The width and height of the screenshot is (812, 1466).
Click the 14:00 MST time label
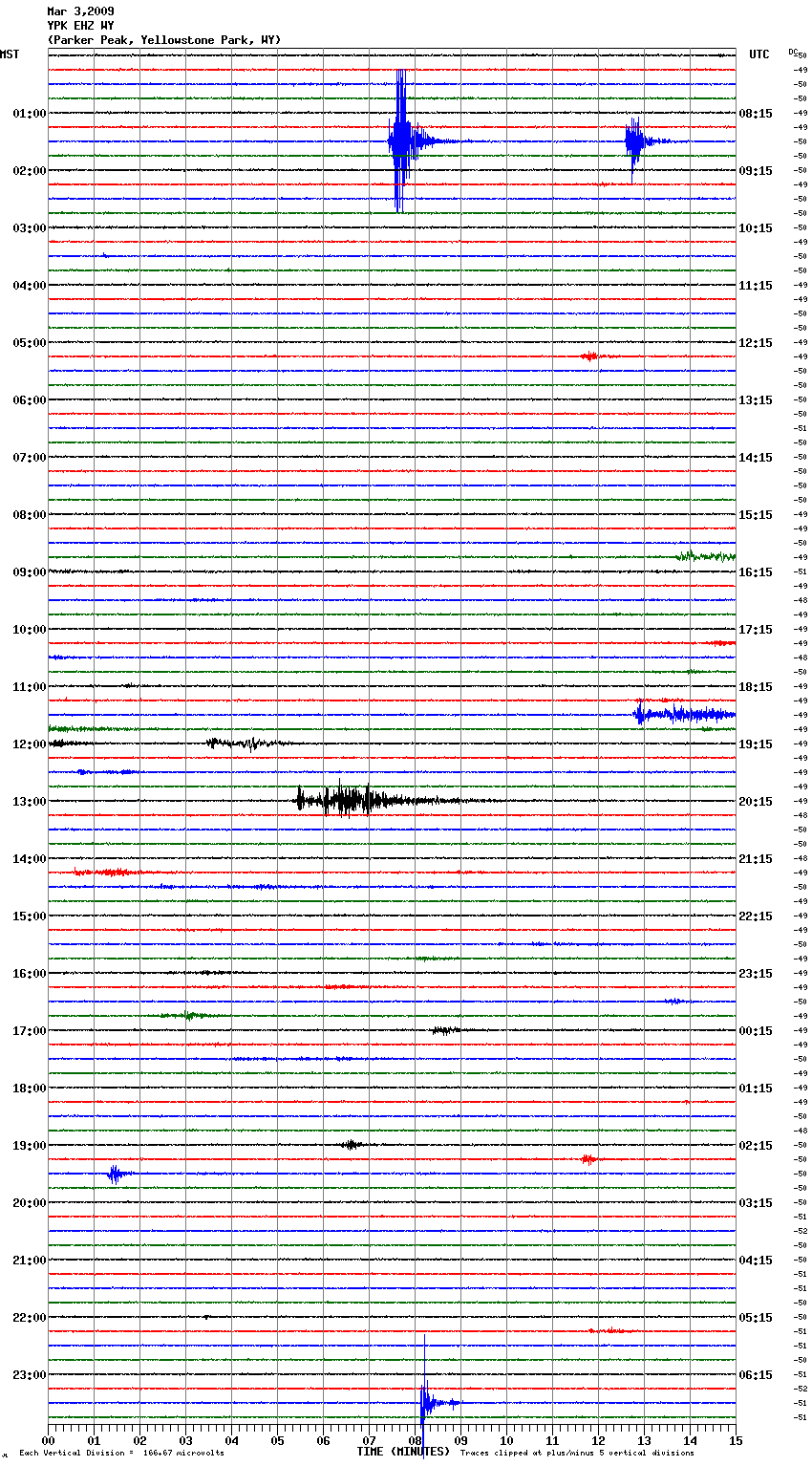pyautogui.click(x=30, y=859)
